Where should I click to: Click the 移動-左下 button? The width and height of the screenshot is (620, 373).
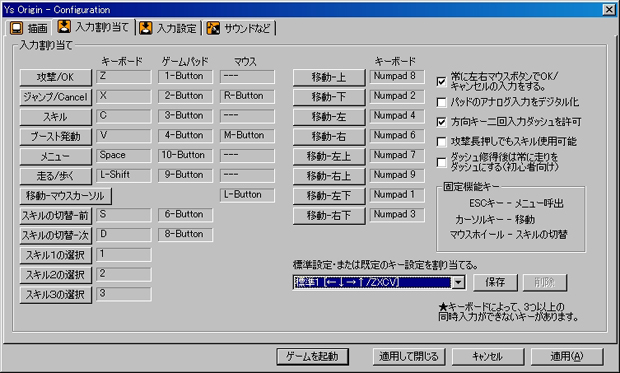click(329, 196)
